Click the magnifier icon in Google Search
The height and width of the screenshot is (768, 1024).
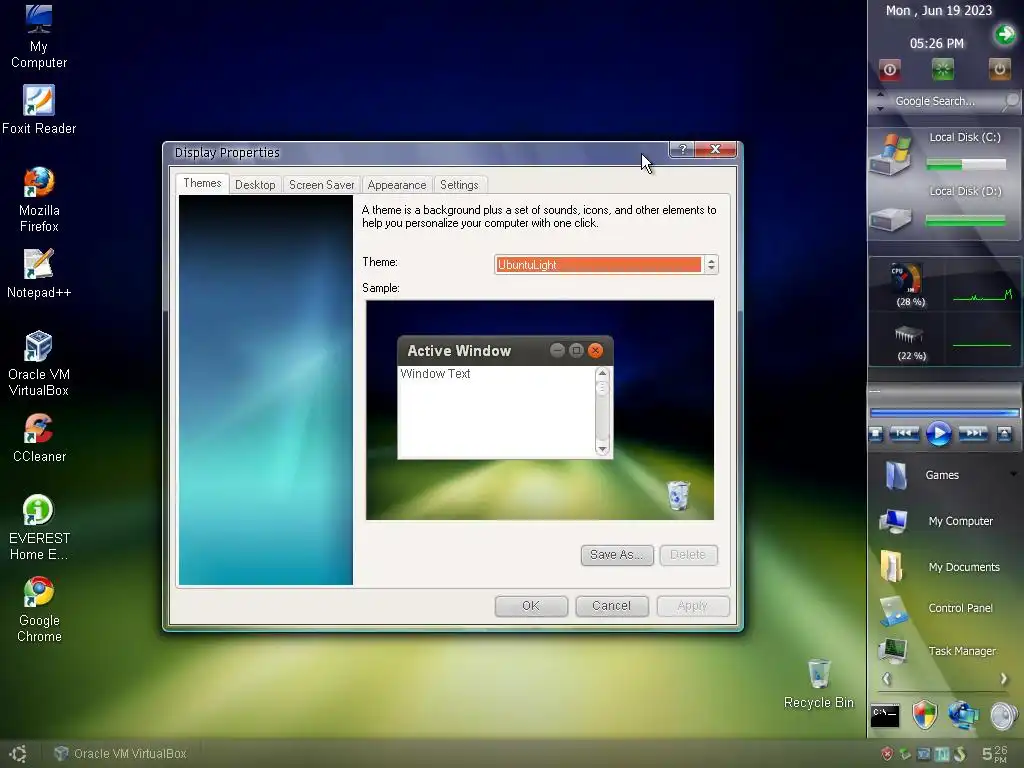point(1010,101)
